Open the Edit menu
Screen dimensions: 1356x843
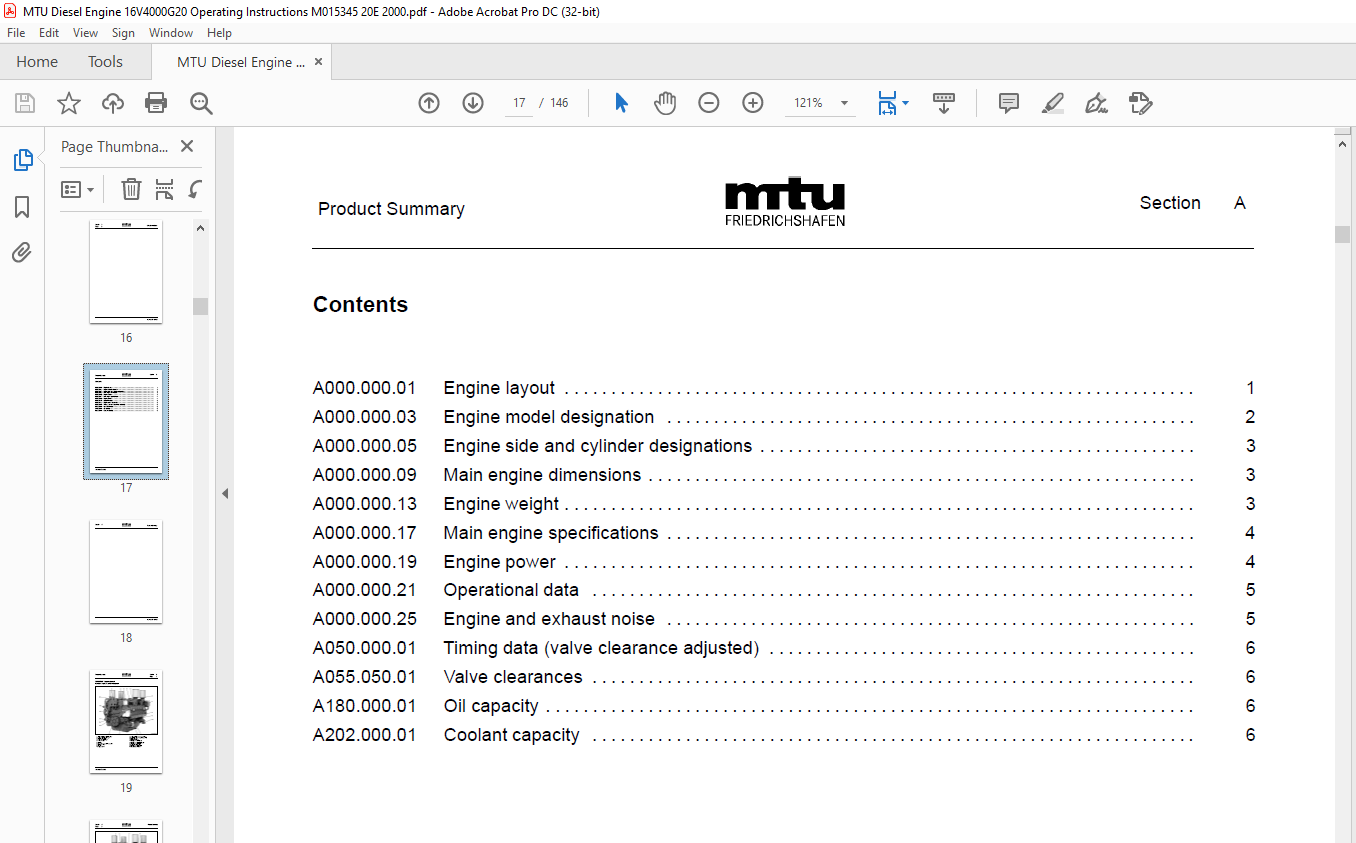(49, 33)
